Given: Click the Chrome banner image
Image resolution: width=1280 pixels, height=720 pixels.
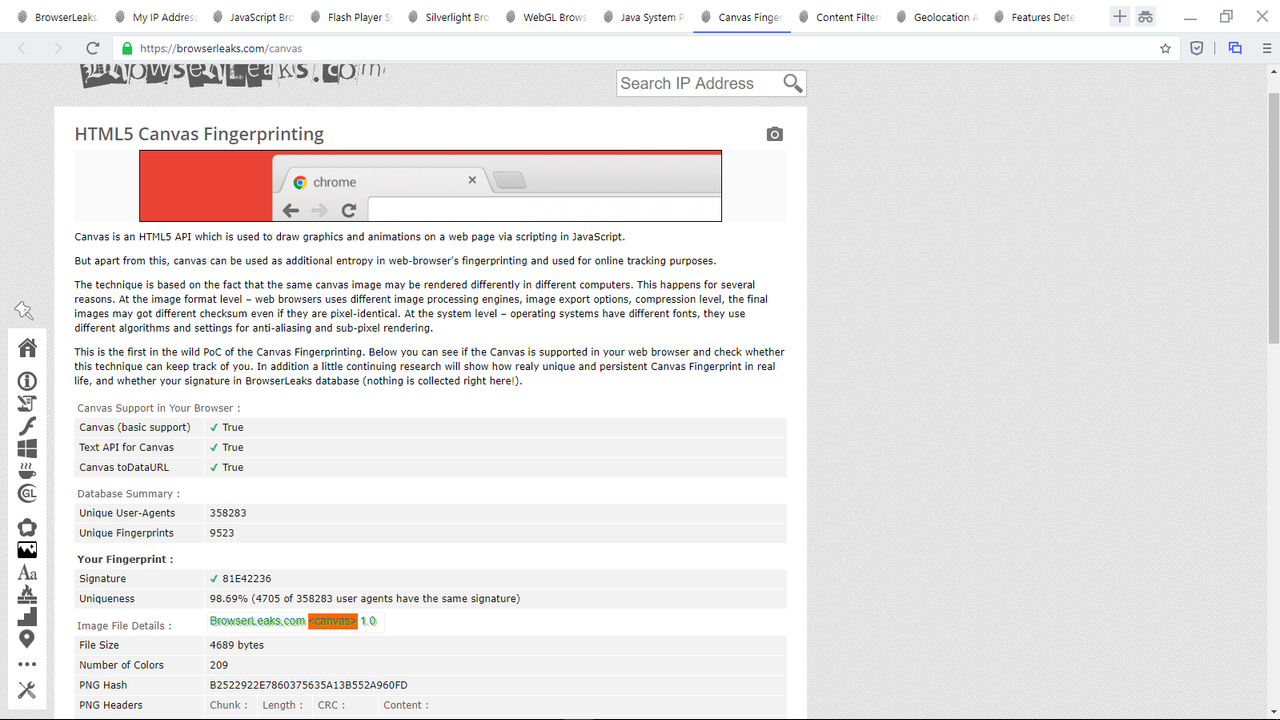Looking at the screenshot, I should click(430, 186).
